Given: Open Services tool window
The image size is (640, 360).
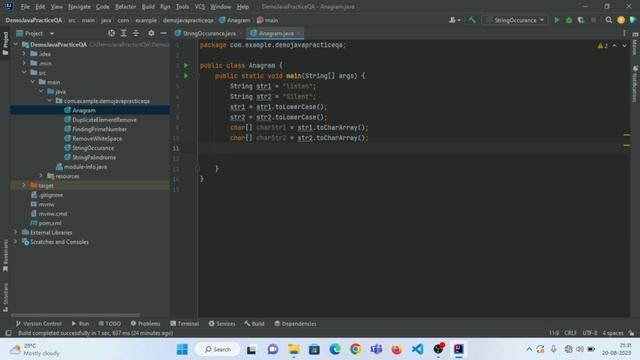Looking at the screenshot, I should 222,323.
